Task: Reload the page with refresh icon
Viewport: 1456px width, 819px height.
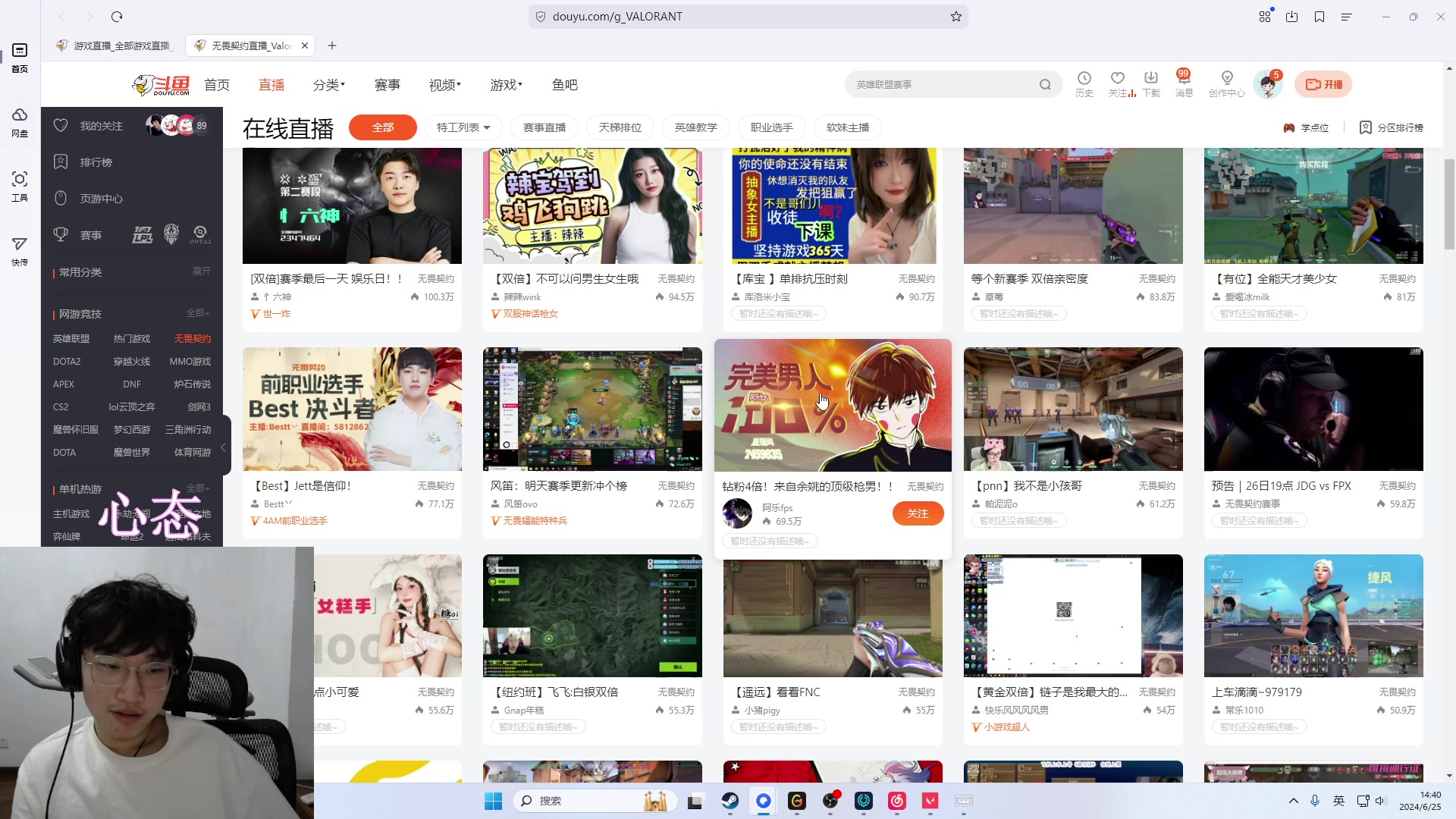Action: tap(117, 17)
